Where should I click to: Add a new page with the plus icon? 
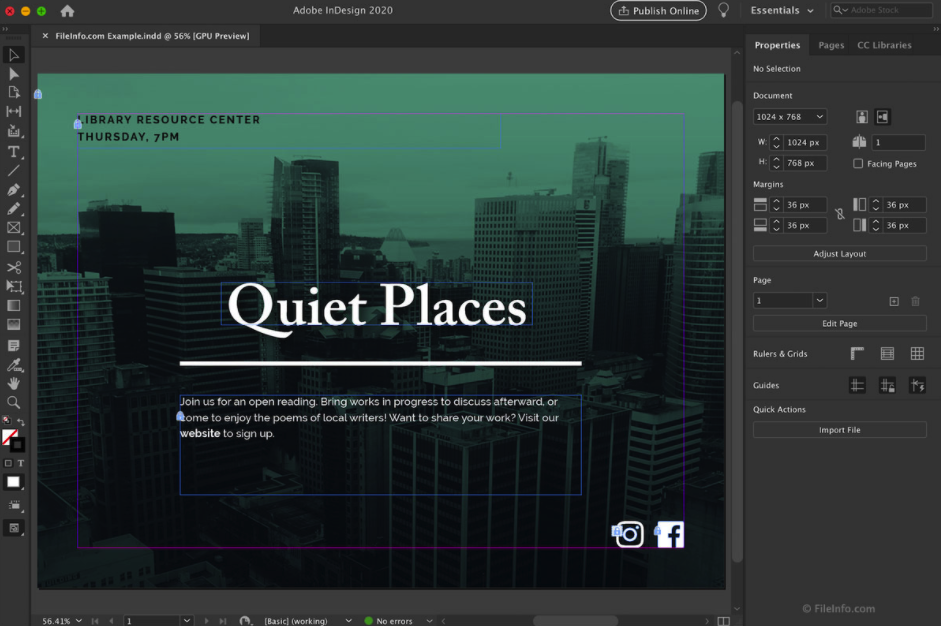pos(894,301)
